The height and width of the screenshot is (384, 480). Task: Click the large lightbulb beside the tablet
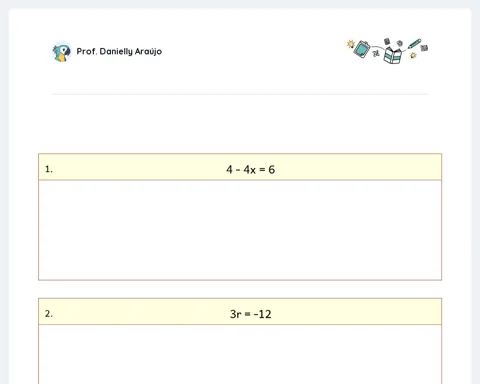point(351,44)
